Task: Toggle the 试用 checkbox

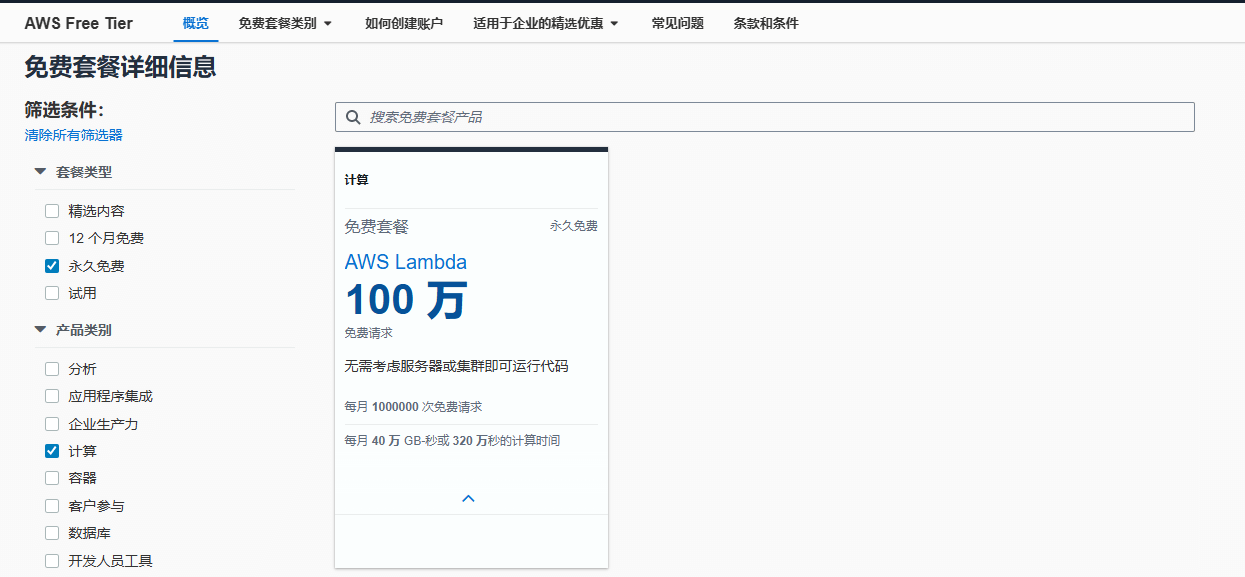Action: (52, 293)
